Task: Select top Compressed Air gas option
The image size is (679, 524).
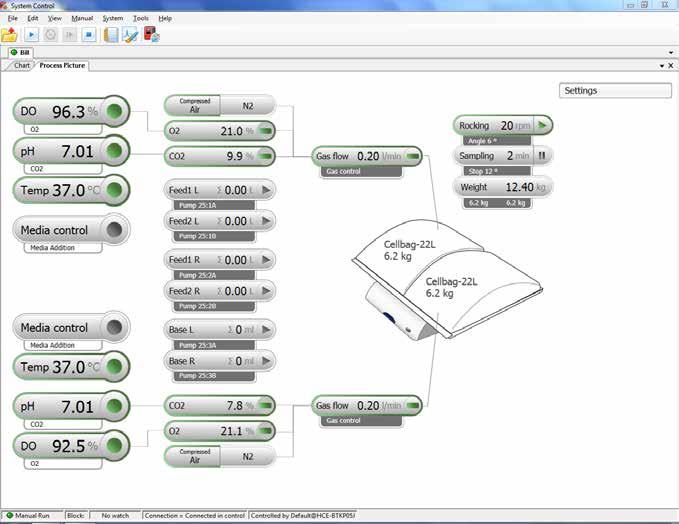Action: 194,106
